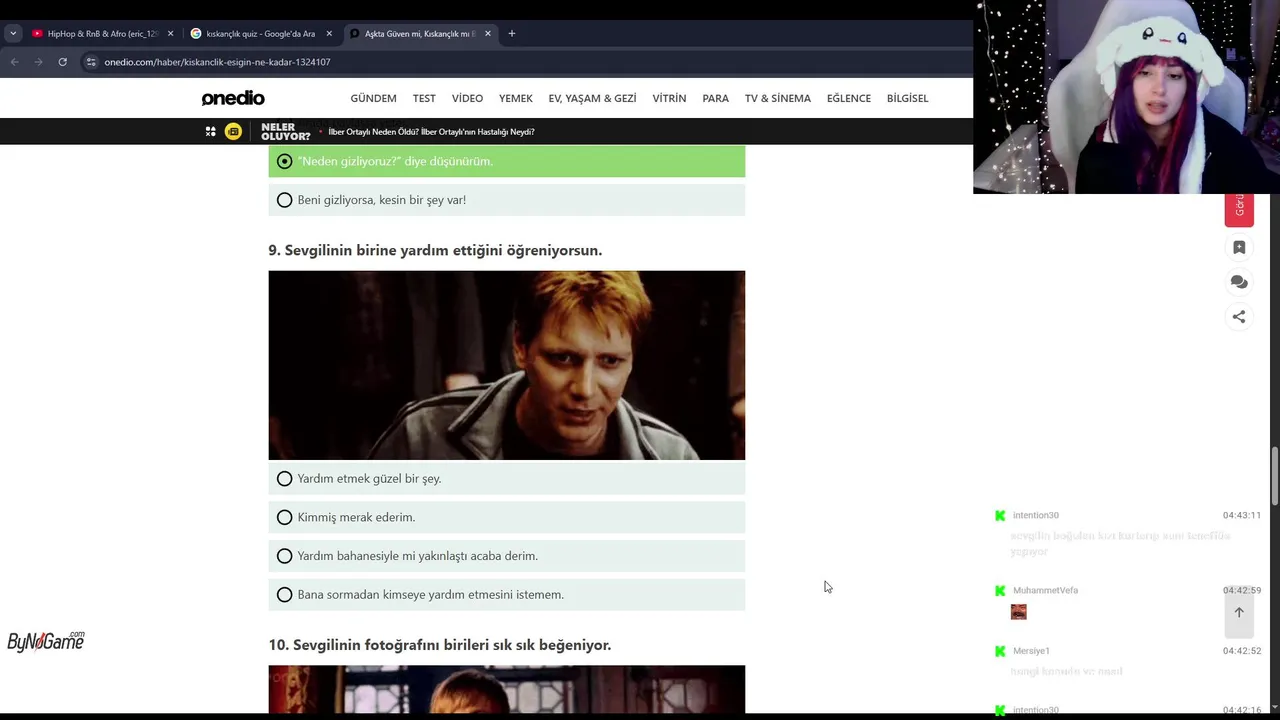Jump to top with the up arrow button
Viewport: 1280px width, 720px height.
click(x=1239, y=613)
